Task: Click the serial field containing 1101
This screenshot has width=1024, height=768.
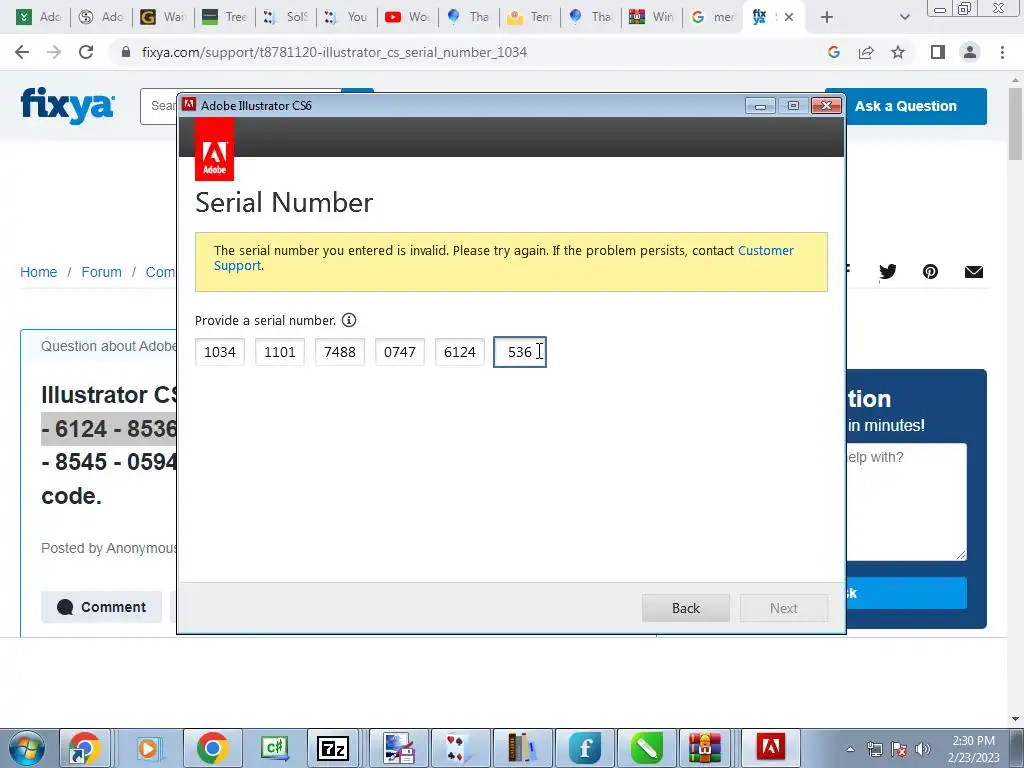Action: 280,352
